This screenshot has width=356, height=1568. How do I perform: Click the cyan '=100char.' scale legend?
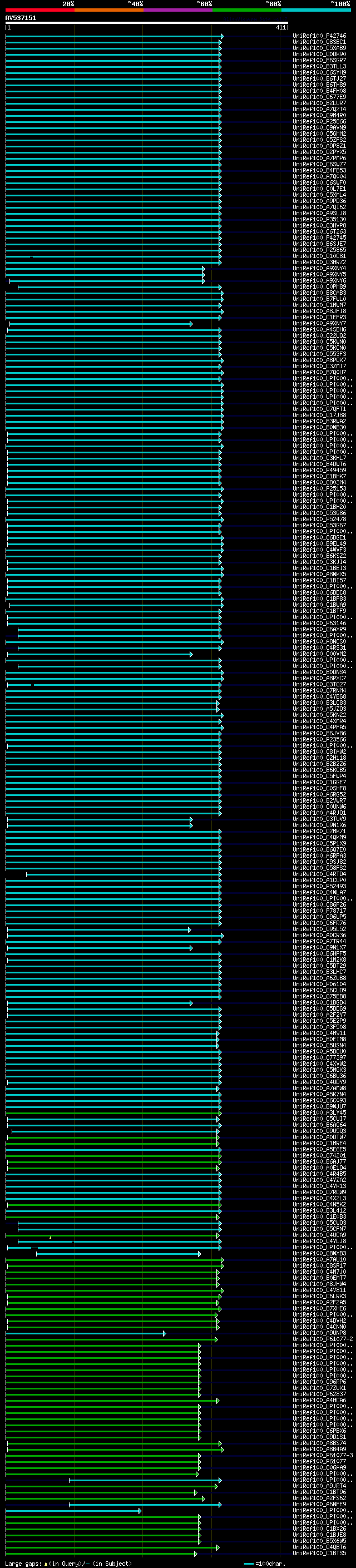click(x=264, y=1563)
